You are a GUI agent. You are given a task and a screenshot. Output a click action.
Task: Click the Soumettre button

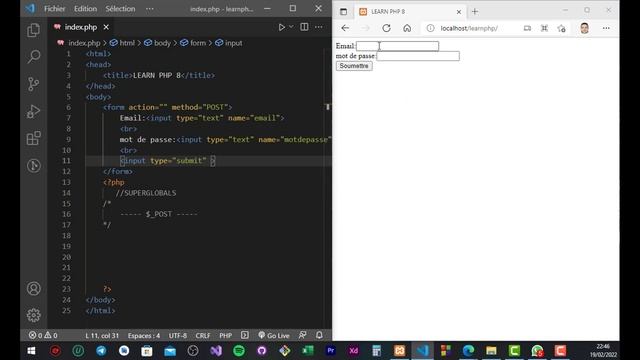[354, 66]
